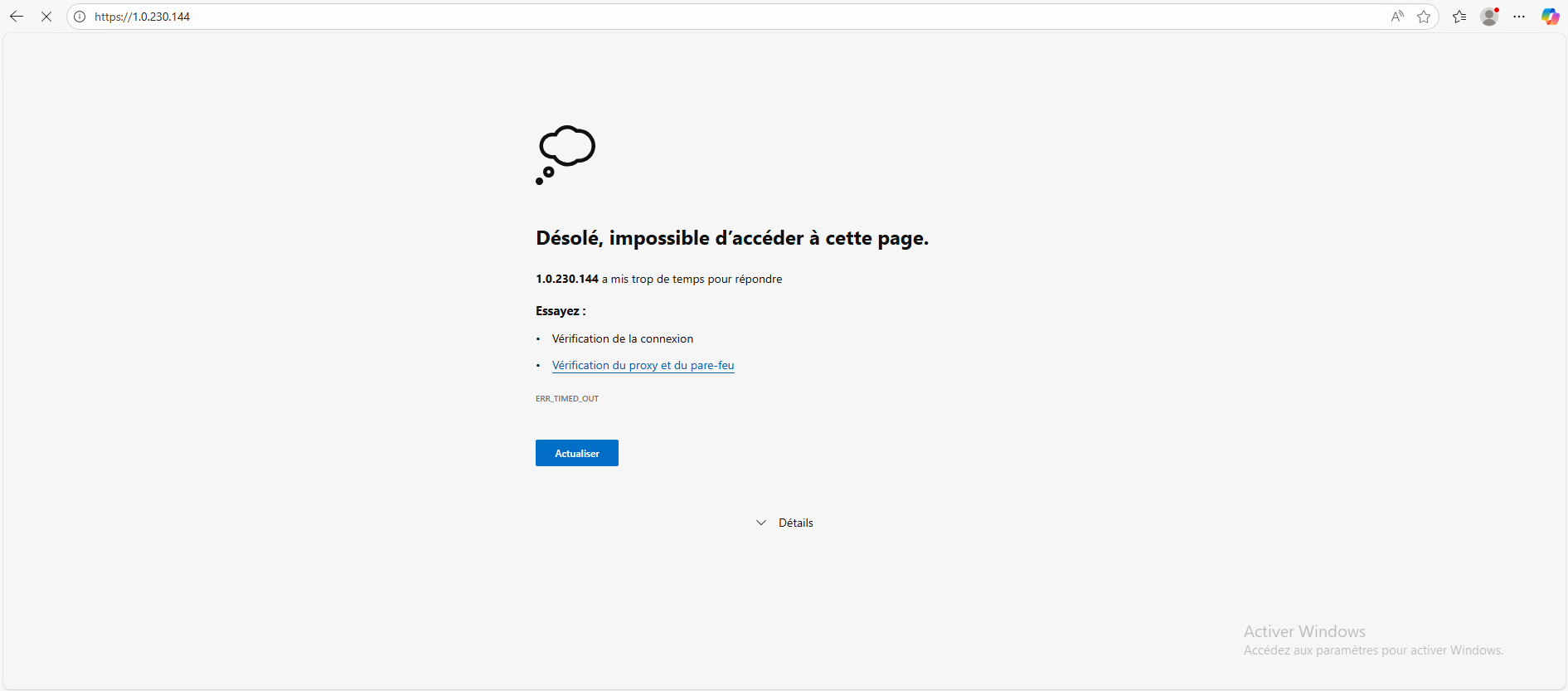Click the 'Désolé, impossible d'accéder' heading
The image size is (1568, 691).
pos(731,238)
